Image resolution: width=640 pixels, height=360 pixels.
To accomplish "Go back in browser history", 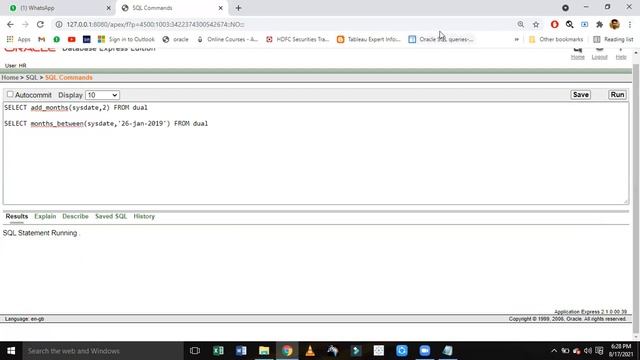I will pos(10,24).
